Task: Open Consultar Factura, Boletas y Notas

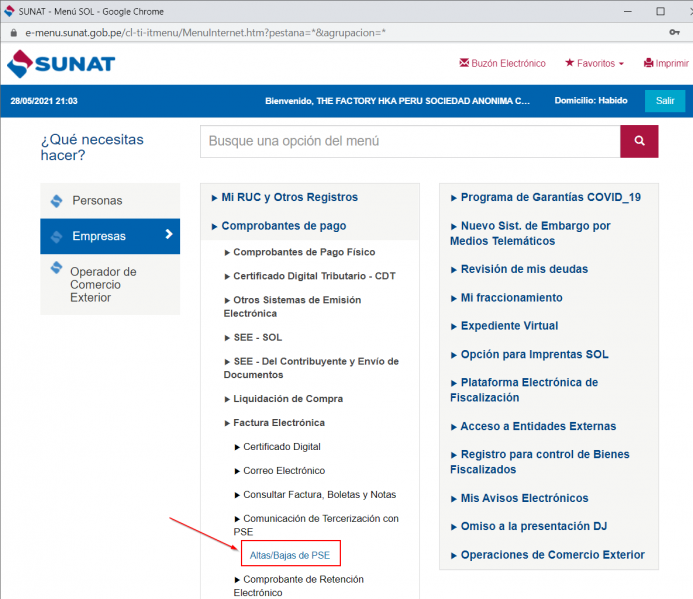Action: coord(319,495)
